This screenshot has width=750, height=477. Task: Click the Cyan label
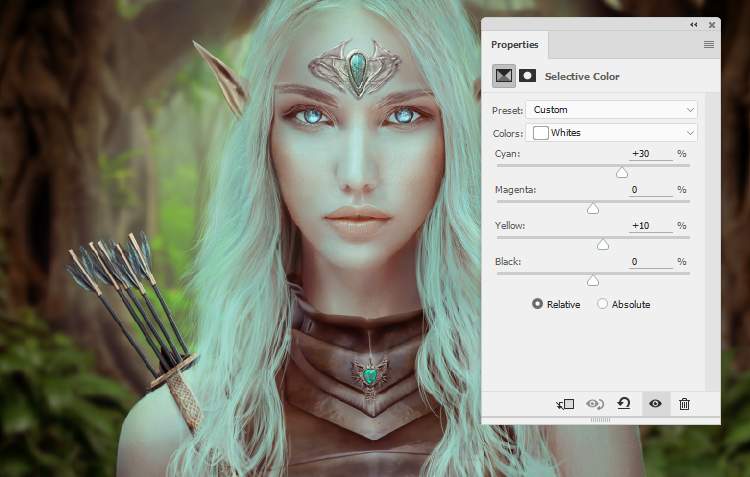click(x=507, y=154)
